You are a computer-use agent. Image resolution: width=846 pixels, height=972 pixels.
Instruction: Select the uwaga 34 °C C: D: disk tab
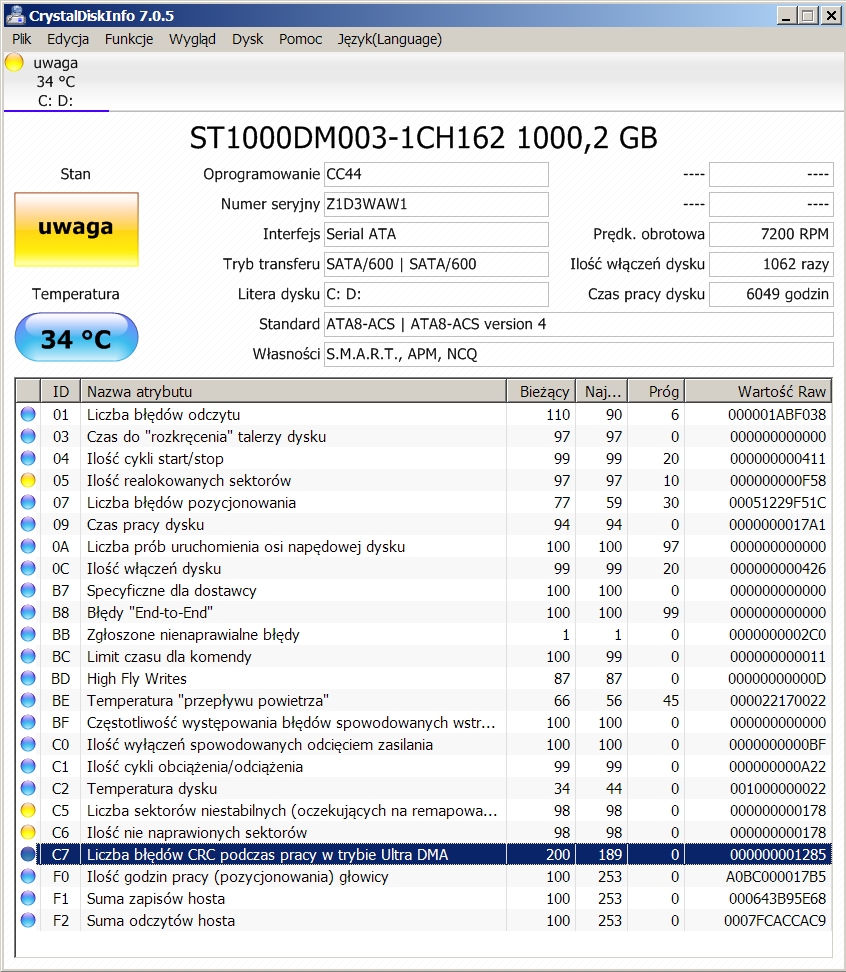coord(56,81)
